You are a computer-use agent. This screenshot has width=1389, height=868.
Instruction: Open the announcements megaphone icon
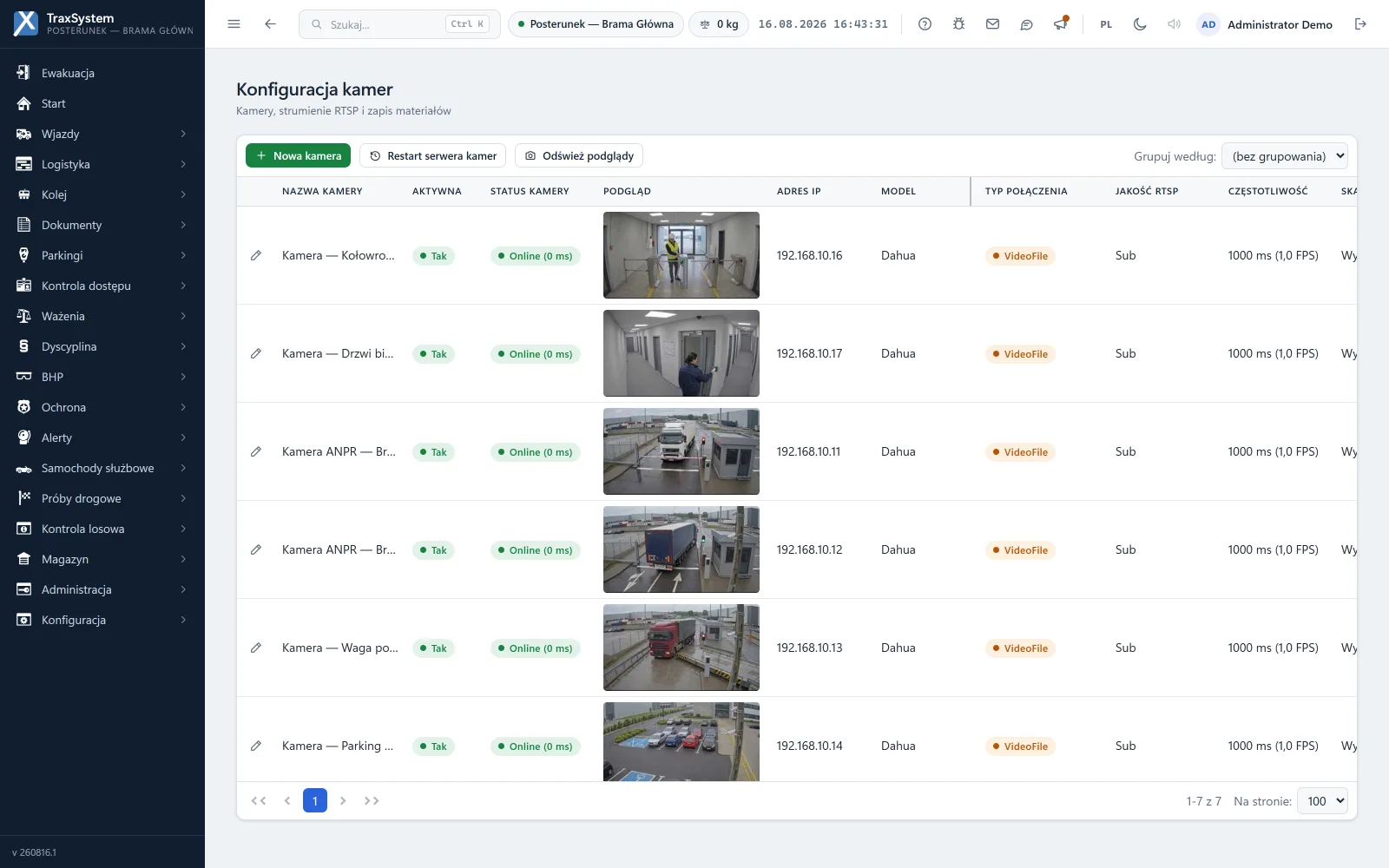(1060, 24)
